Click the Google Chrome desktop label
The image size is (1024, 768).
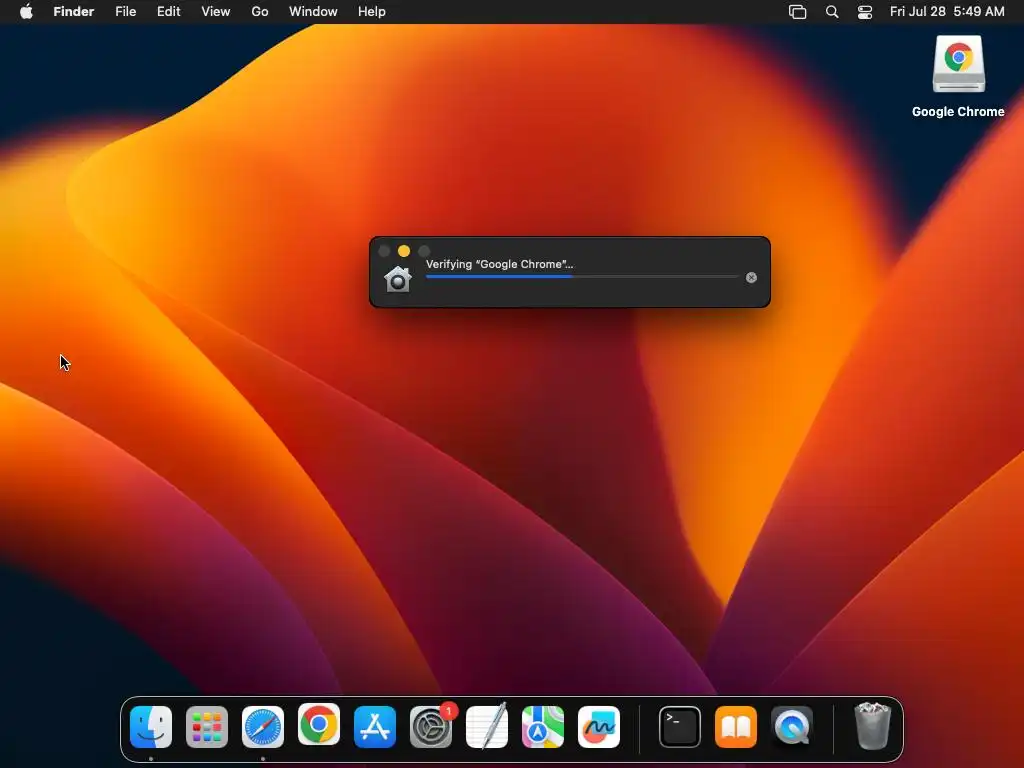point(958,112)
